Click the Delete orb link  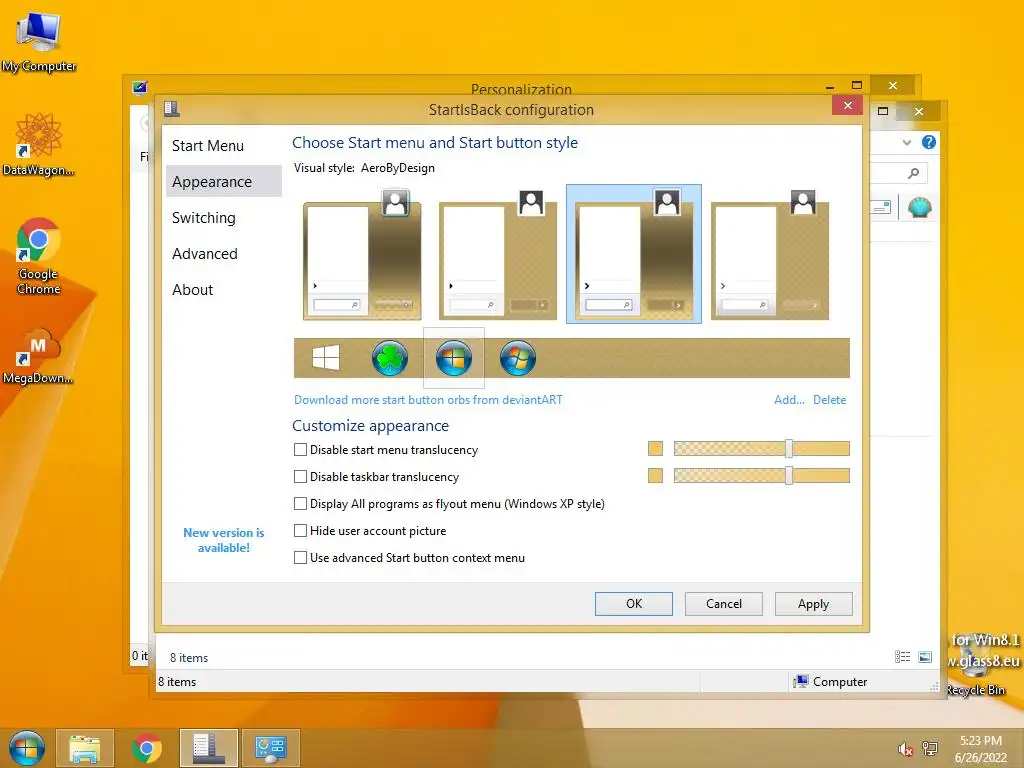tap(829, 400)
